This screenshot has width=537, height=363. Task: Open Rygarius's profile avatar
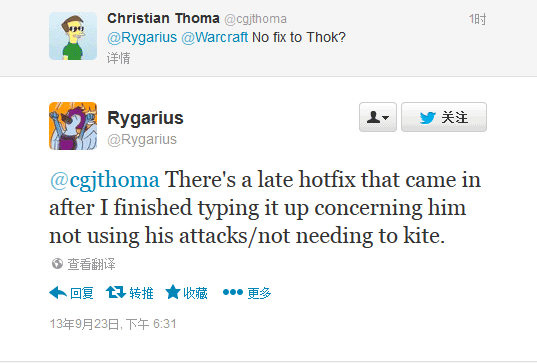(73, 126)
